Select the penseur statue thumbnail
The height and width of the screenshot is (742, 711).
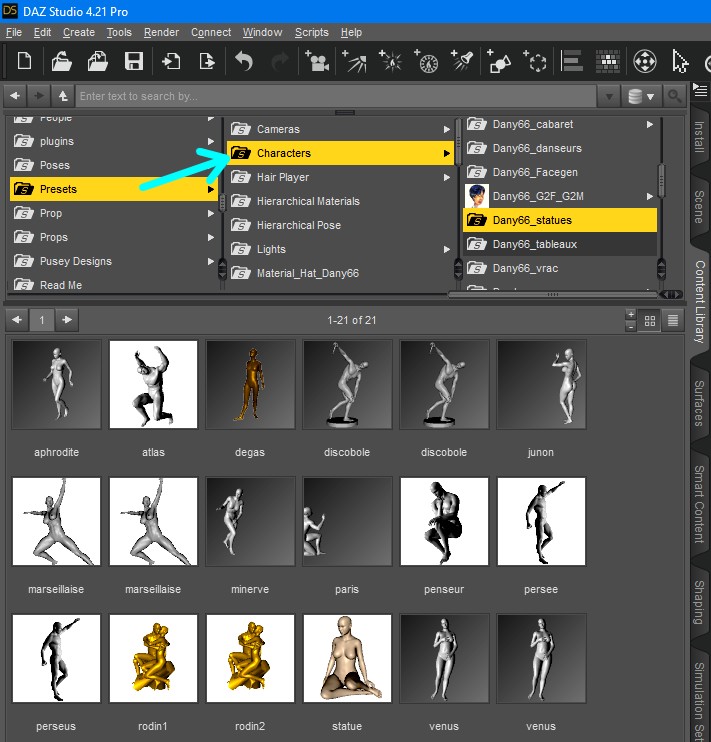[x=444, y=521]
